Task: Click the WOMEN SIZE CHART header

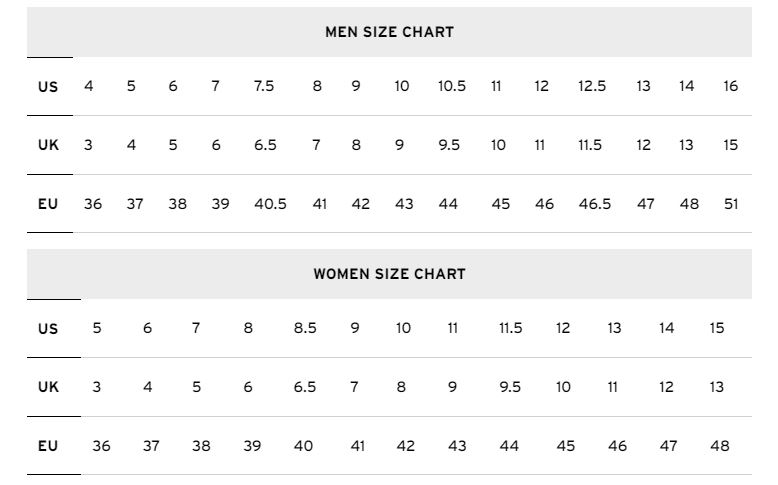Action: point(389,274)
